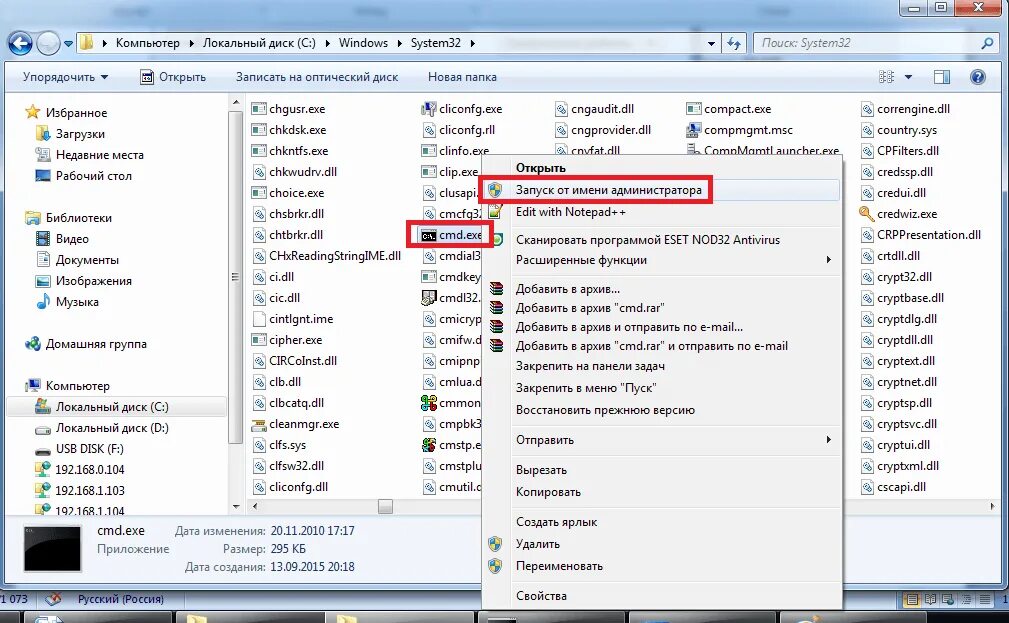Screen dimensions: 1009x623
Task: Open Help via the question mark icon
Action: 977,76
